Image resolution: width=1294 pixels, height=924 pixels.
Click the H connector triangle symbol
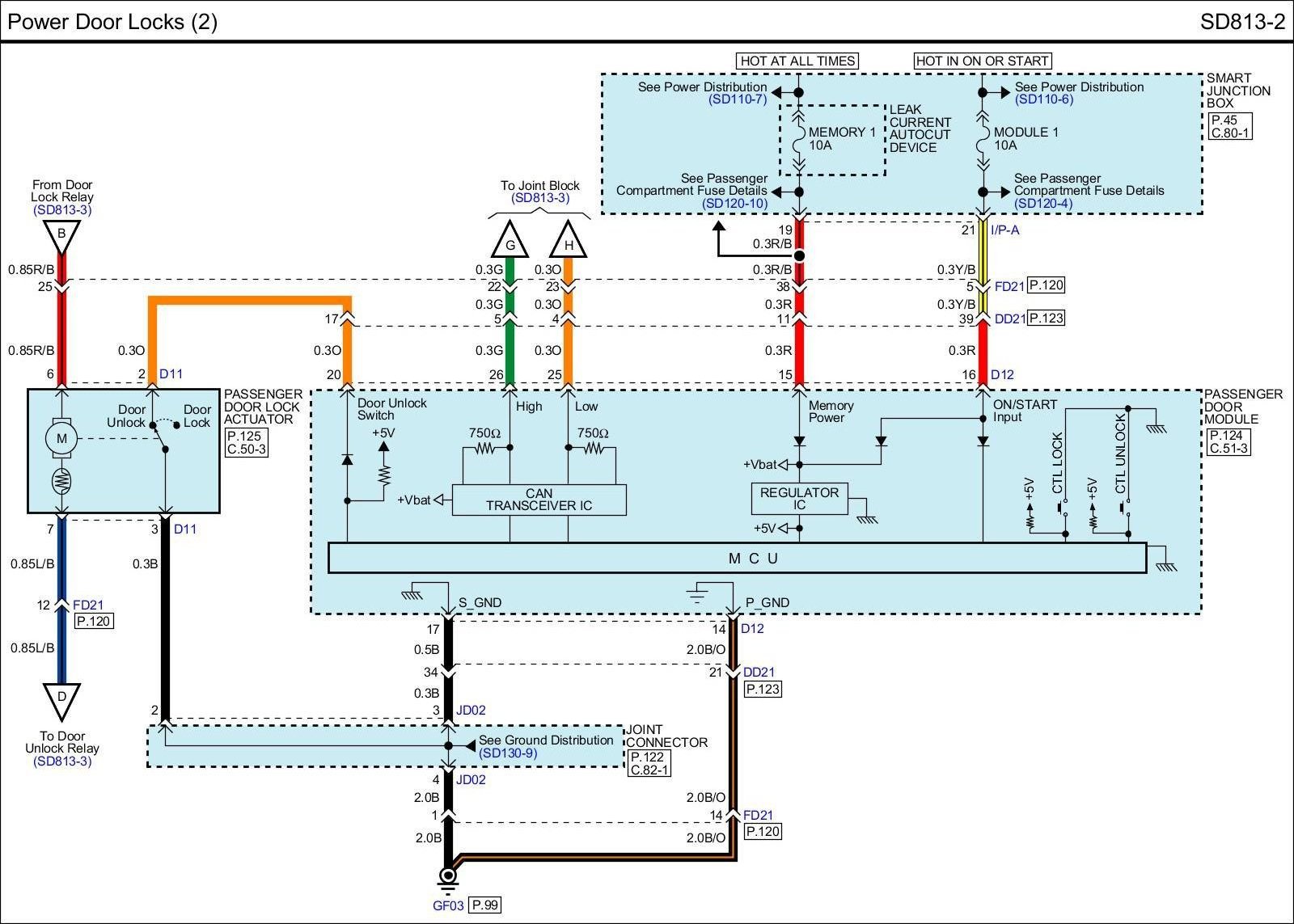pyautogui.click(x=569, y=241)
